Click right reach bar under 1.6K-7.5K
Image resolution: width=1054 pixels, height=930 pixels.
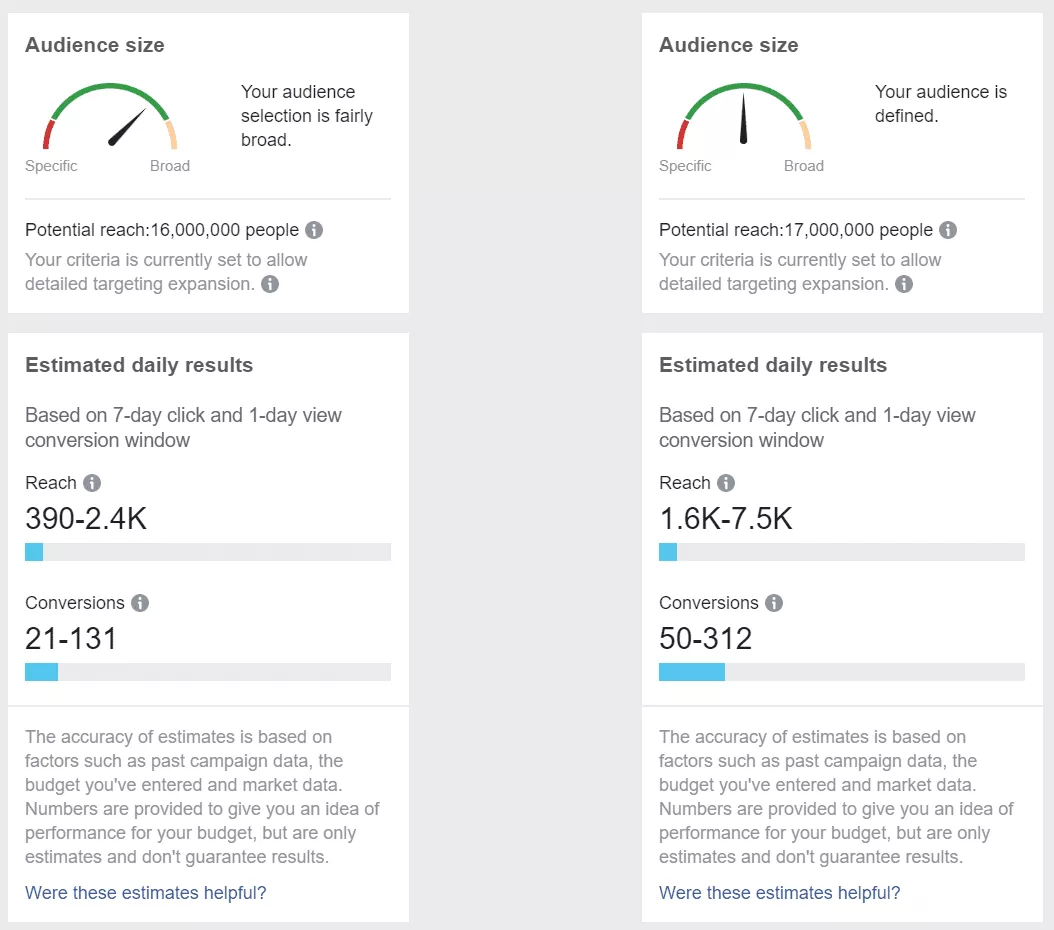click(842, 552)
